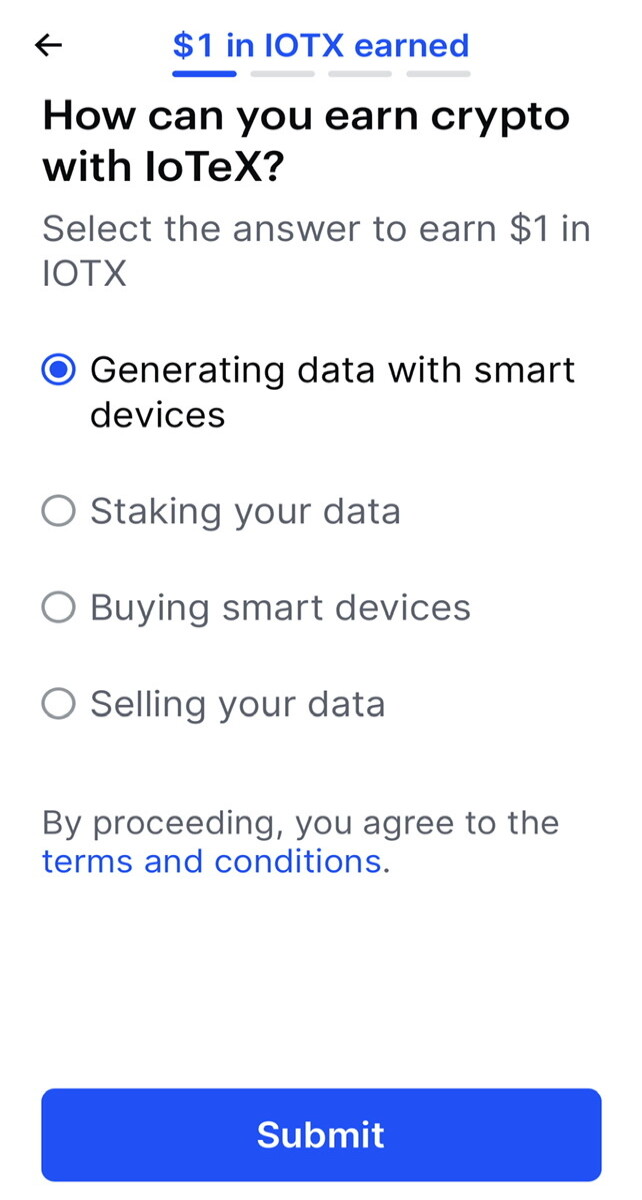This screenshot has width=642, height=1200.
Task: Tap the back arrow icon
Action: (48, 45)
